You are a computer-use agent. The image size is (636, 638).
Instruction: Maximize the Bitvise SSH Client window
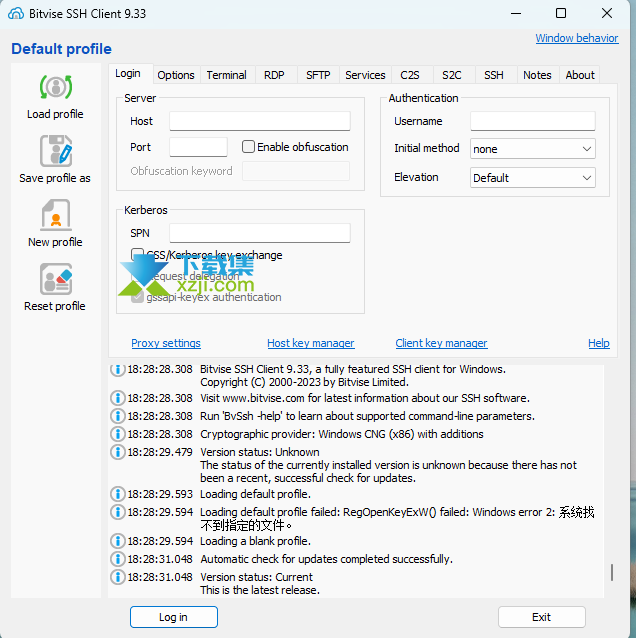pos(561,13)
